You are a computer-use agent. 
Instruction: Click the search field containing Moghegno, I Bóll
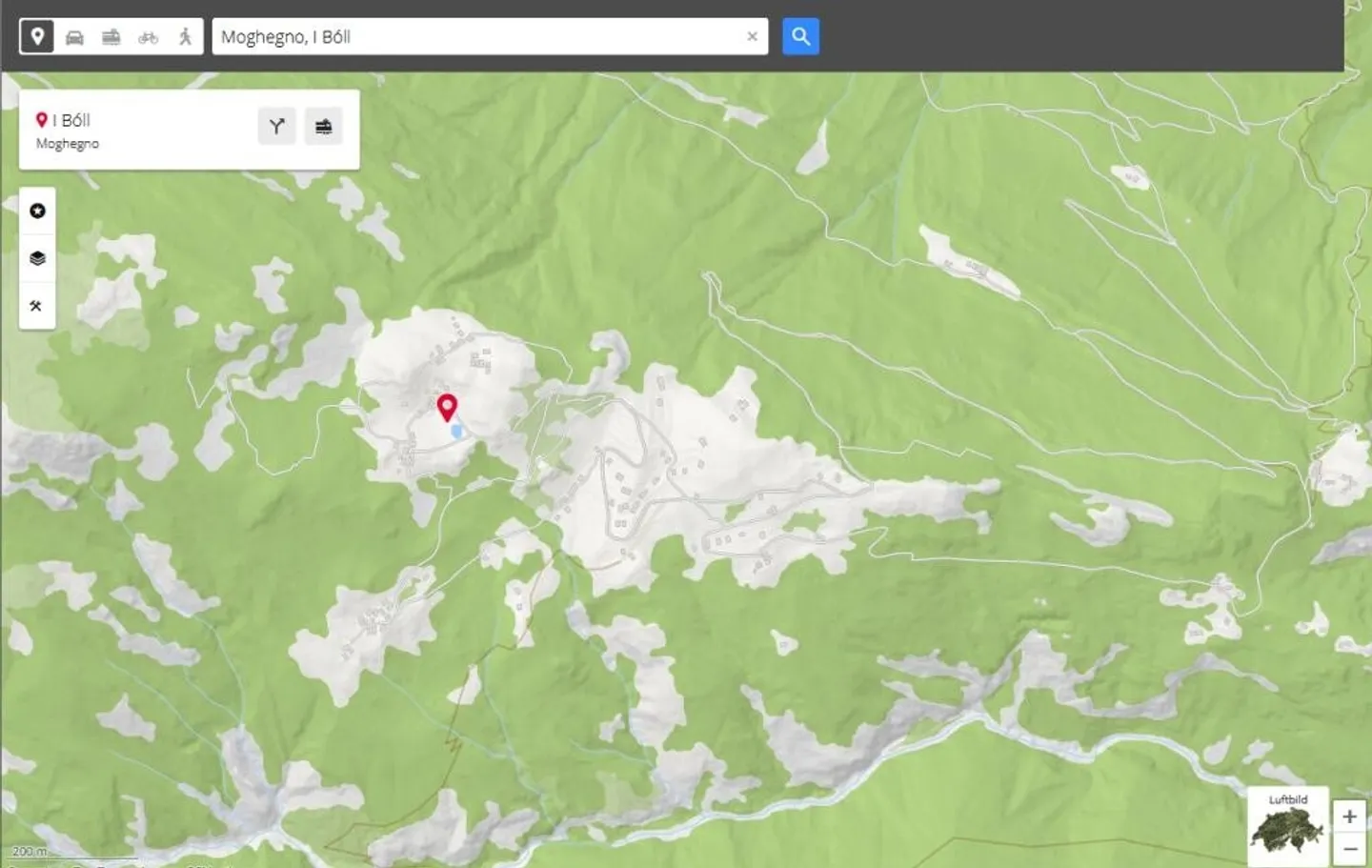click(476, 37)
